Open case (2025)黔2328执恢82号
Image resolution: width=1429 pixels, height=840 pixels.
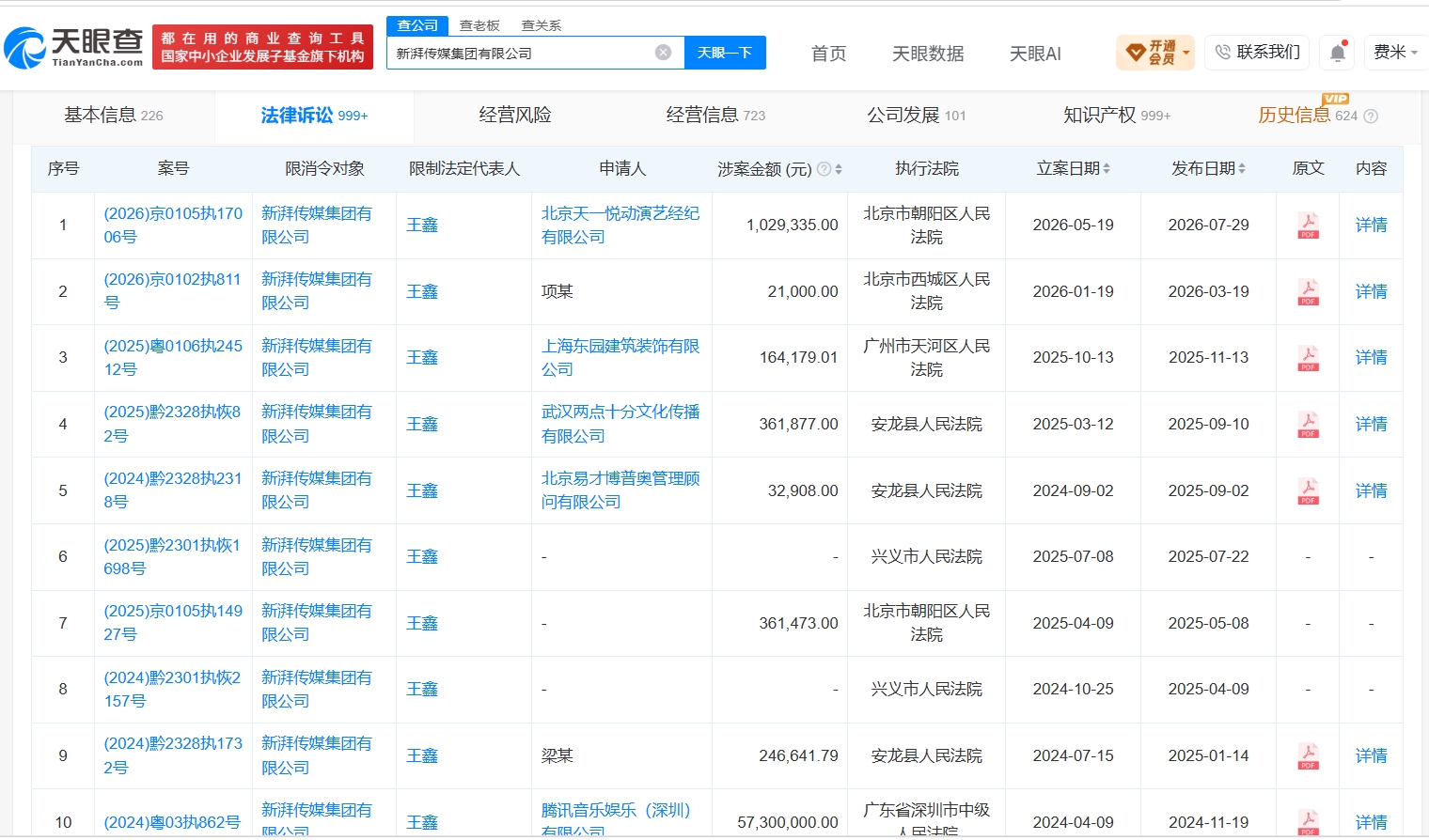(x=173, y=424)
